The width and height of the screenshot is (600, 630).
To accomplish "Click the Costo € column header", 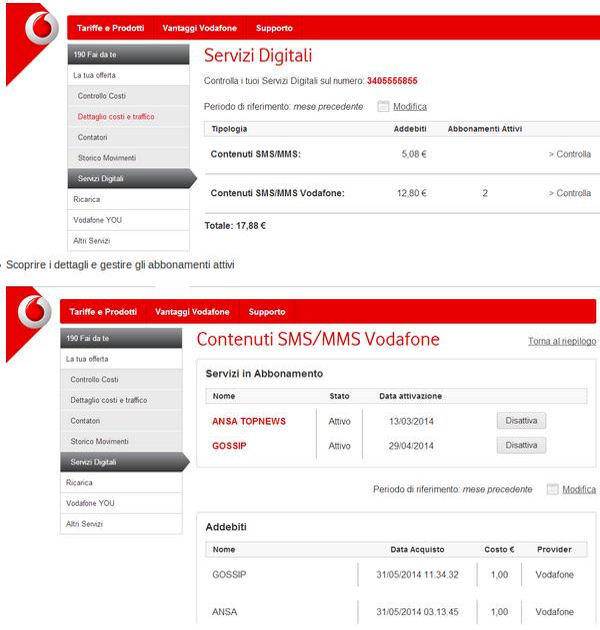I will pyautogui.click(x=499, y=550).
